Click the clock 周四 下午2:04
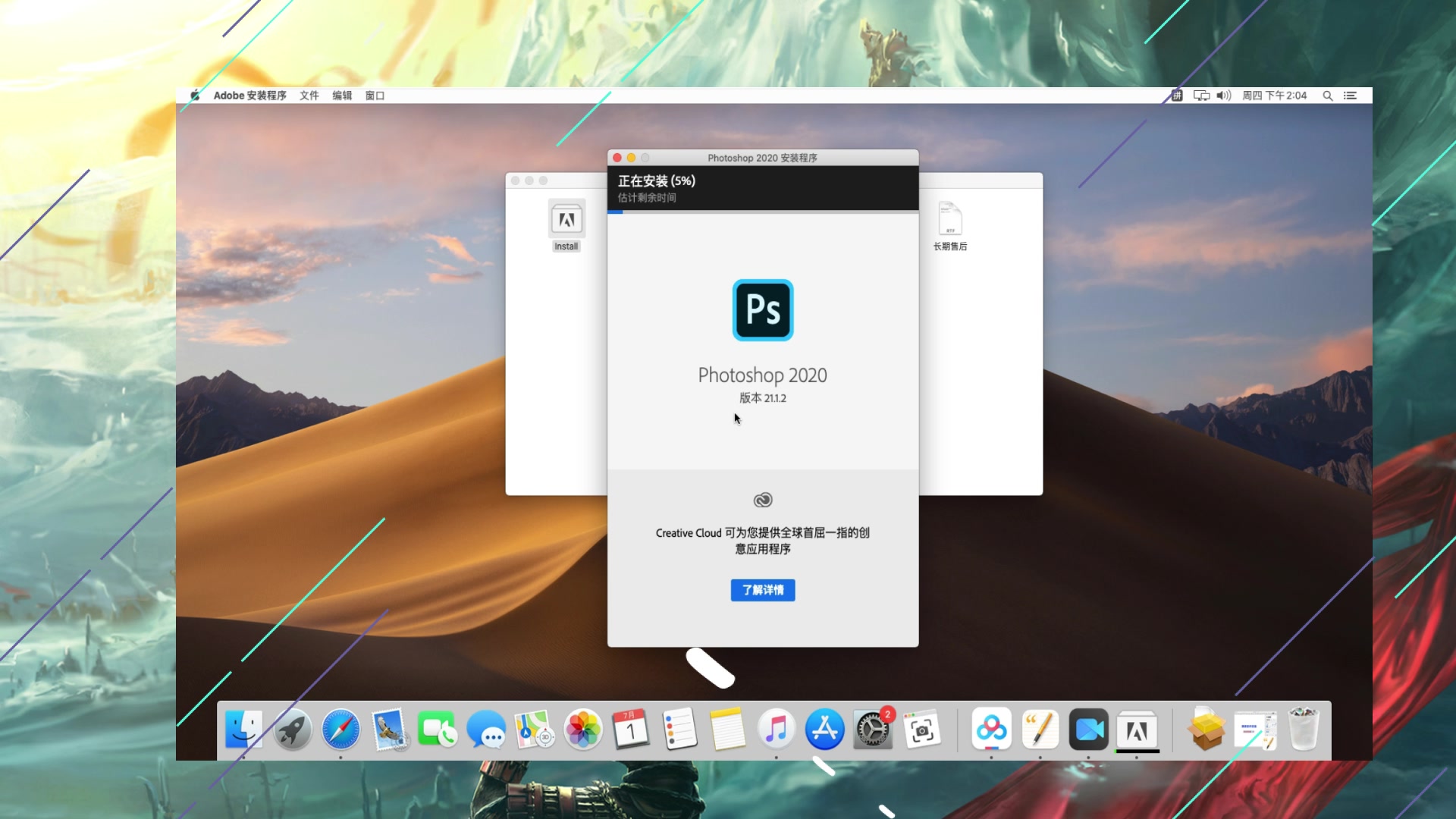 coord(1274,96)
